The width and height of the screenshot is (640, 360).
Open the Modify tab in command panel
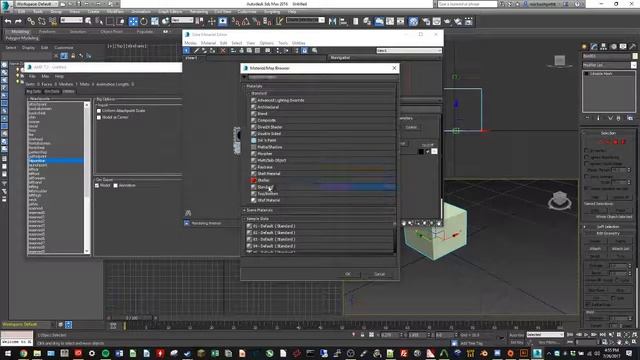click(x=594, y=47)
